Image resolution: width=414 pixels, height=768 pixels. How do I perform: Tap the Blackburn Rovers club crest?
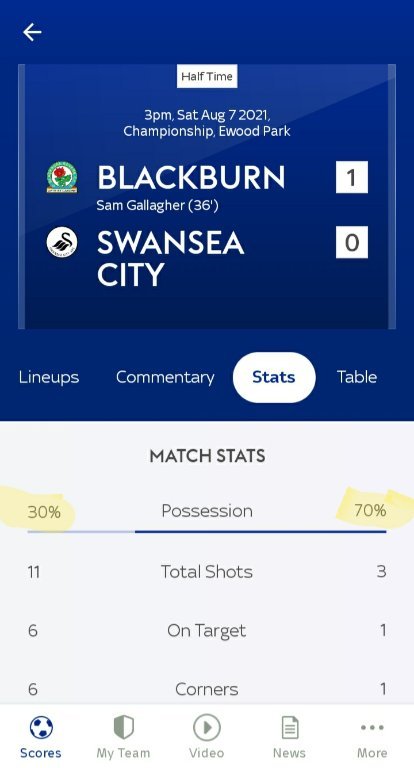(62, 177)
